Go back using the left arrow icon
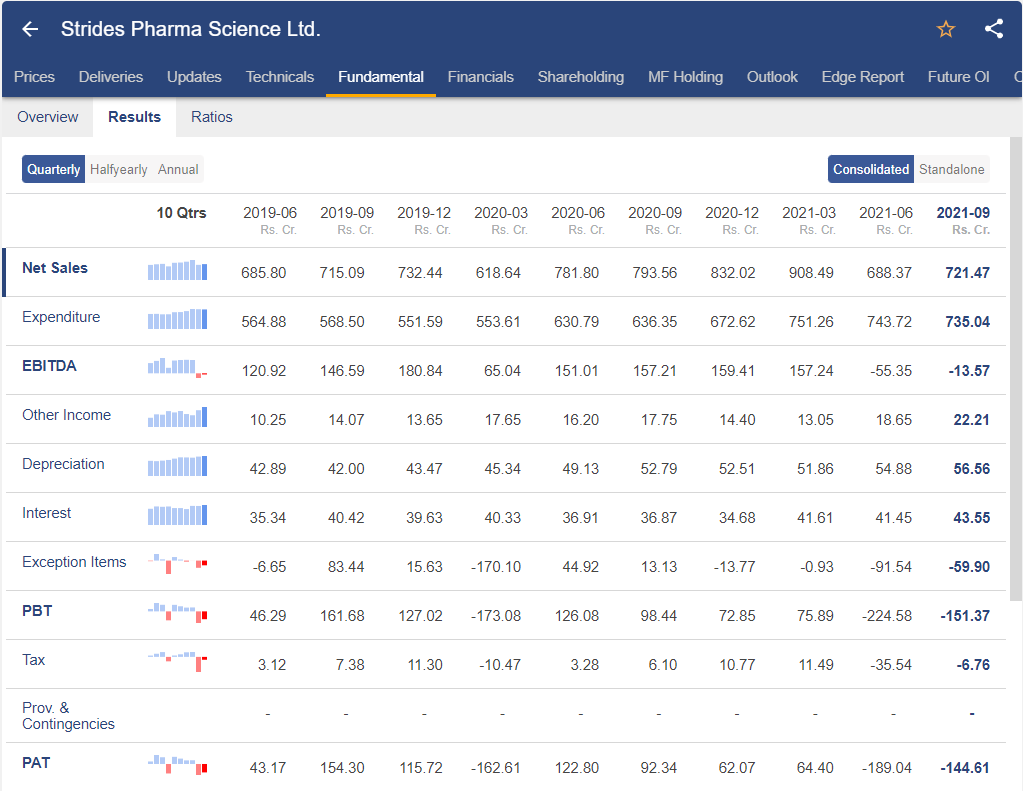This screenshot has width=1023, height=791. coord(30,29)
